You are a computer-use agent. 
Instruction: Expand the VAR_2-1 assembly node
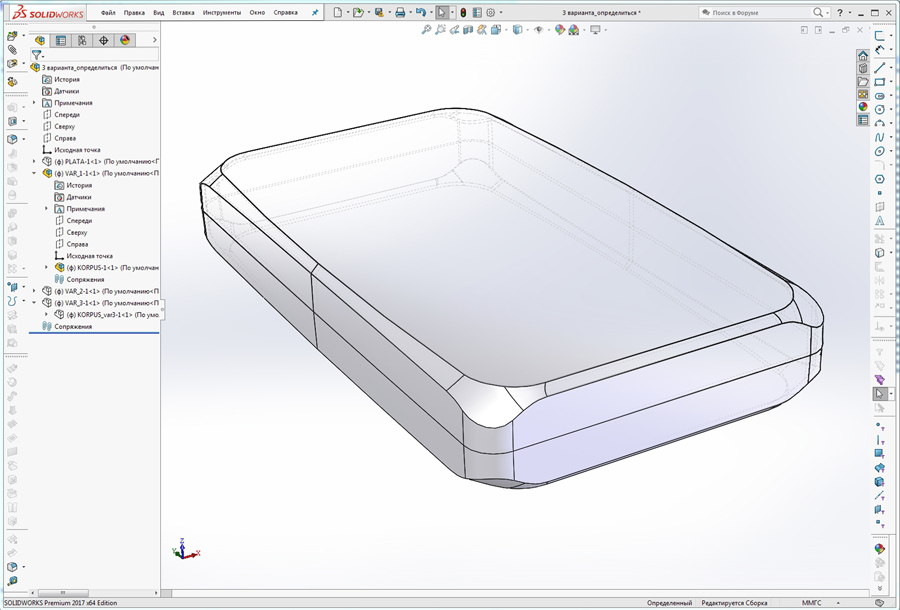35,291
